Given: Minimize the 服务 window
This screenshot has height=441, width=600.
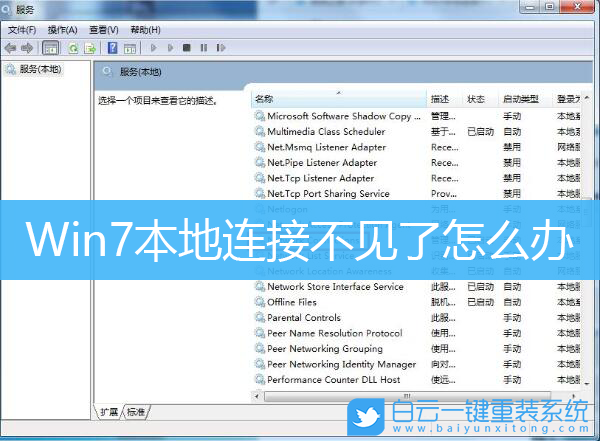Looking at the screenshot, I should [x=530, y=7].
